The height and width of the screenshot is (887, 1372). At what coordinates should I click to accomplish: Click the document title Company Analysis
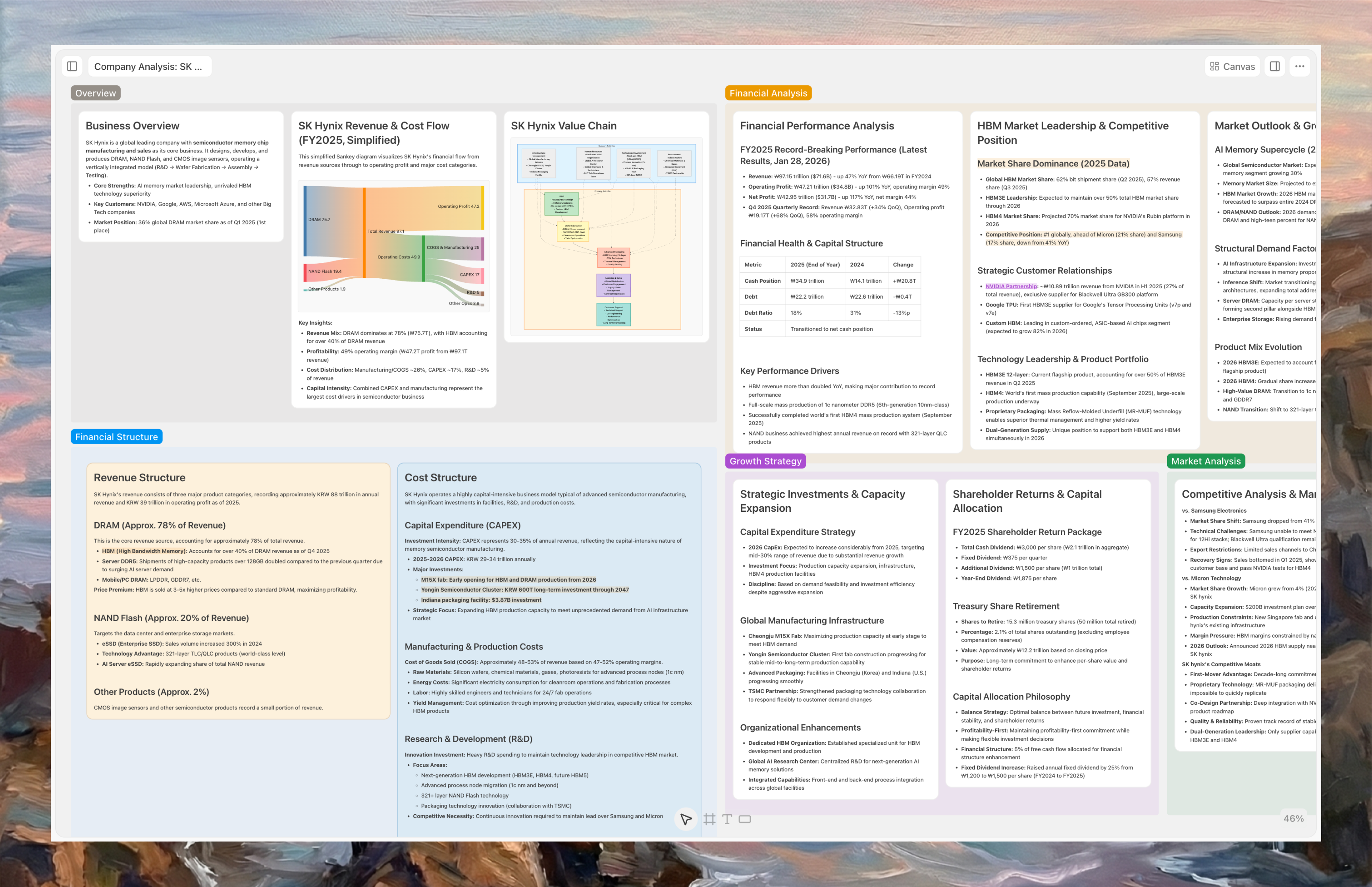(148, 66)
